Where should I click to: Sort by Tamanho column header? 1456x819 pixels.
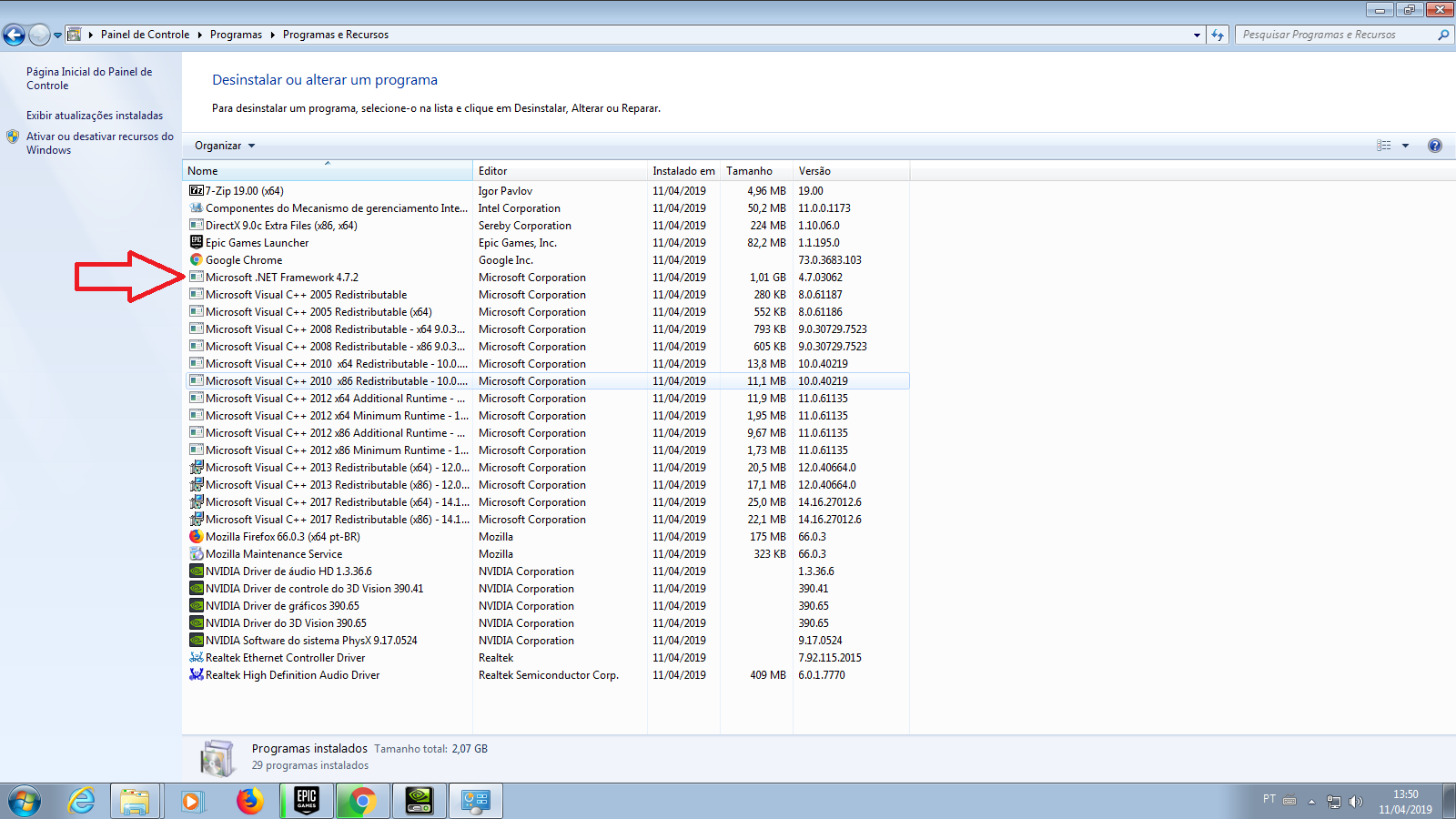point(756,171)
